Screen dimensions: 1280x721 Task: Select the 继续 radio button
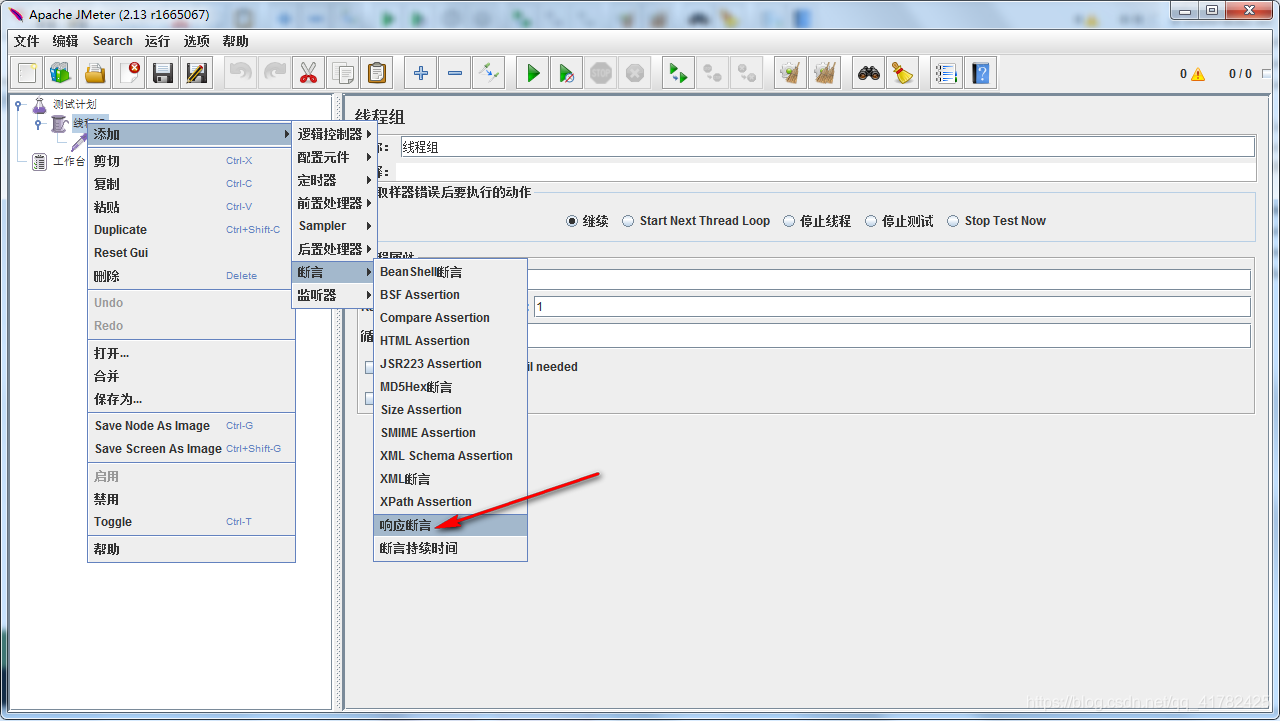point(572,221)
